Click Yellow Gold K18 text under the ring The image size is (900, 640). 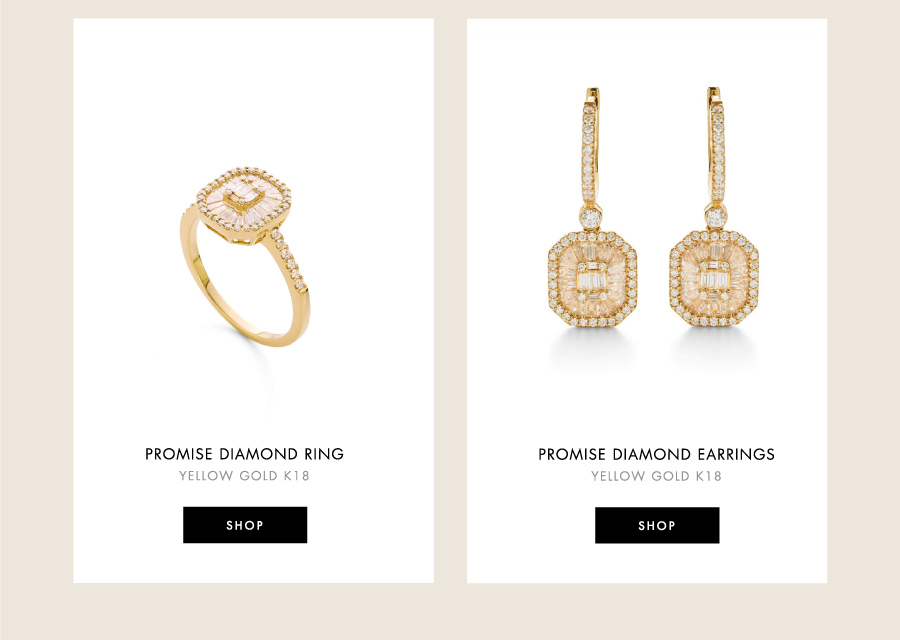[x=245, y=476]
